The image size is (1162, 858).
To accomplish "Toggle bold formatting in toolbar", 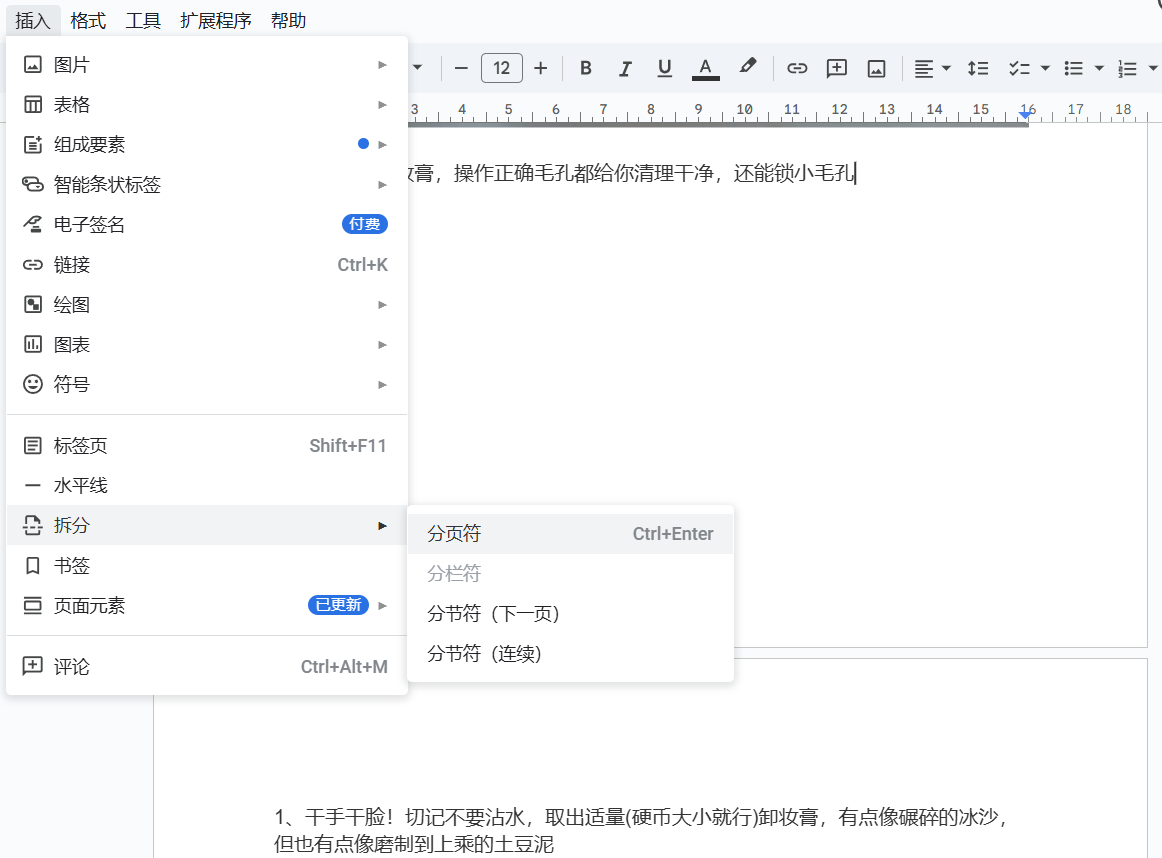I will pos(586,68).
